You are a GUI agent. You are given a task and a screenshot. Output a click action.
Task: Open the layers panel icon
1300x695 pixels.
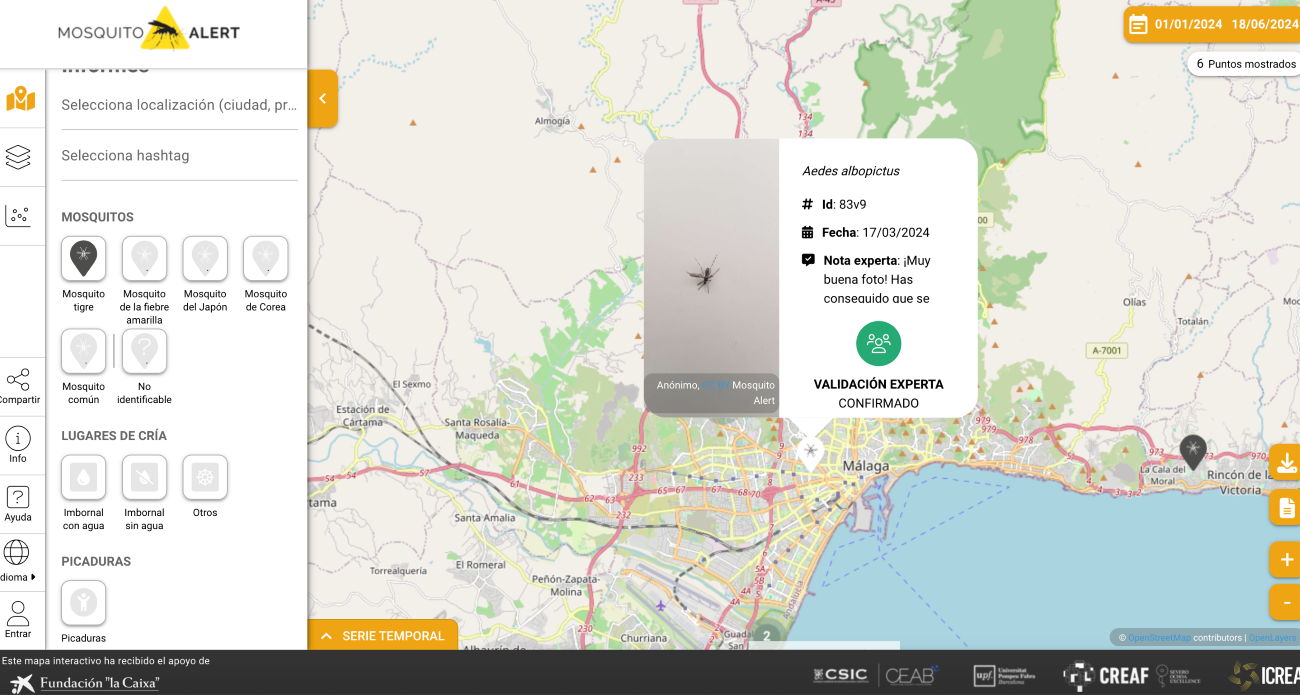coord(18,157)
